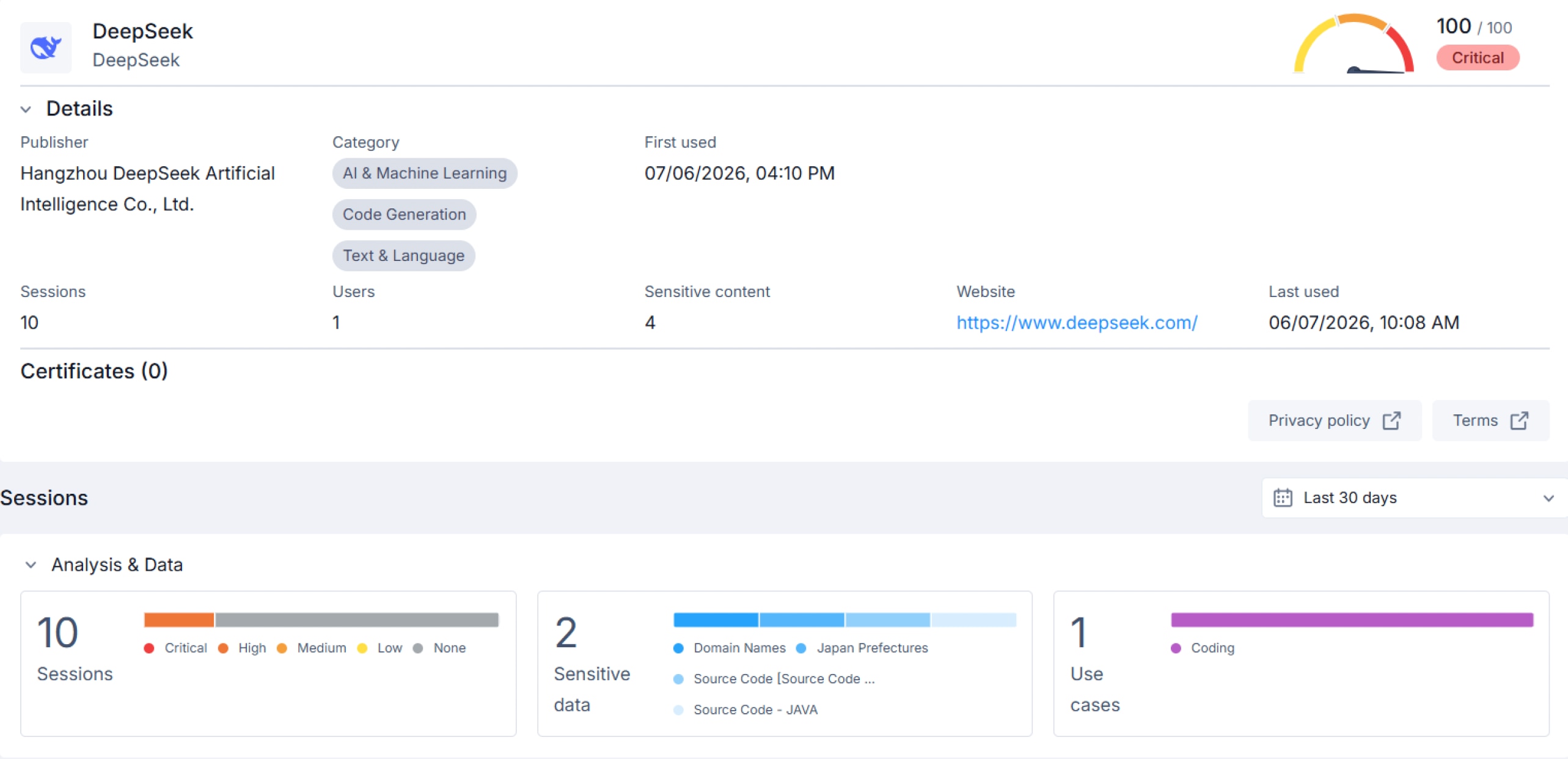Click the Critical legend dot in Sessions card
The width and height of the screenshot is (1568, 759).
click(x=149, y=648)
